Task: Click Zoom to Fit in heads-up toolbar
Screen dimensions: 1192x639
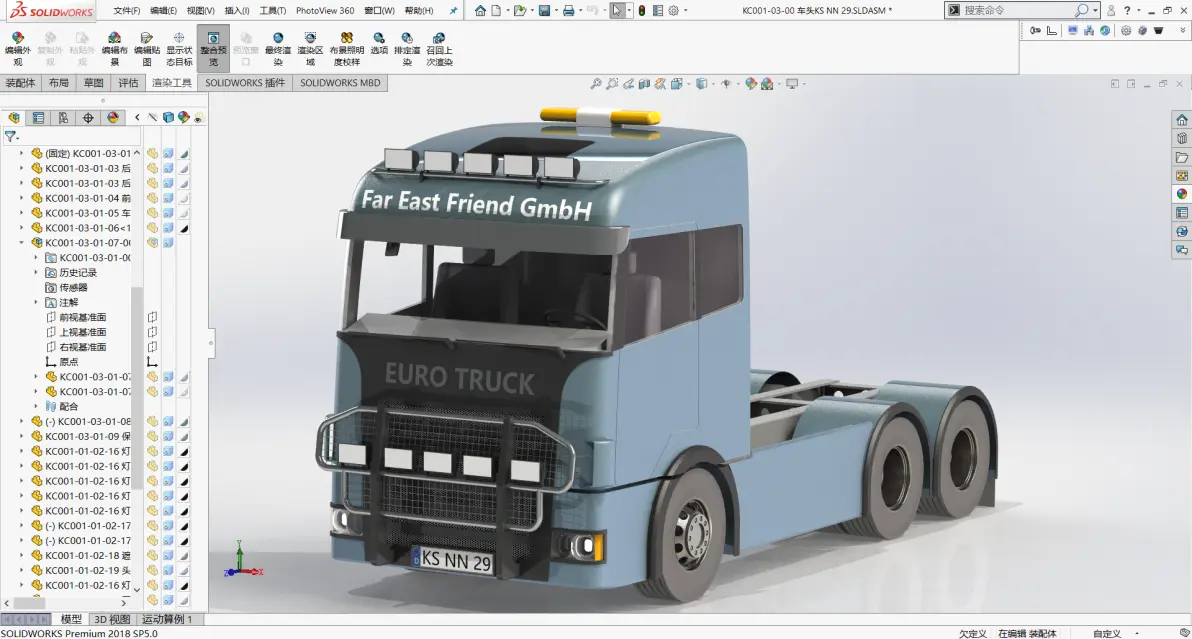Action: 596,84
